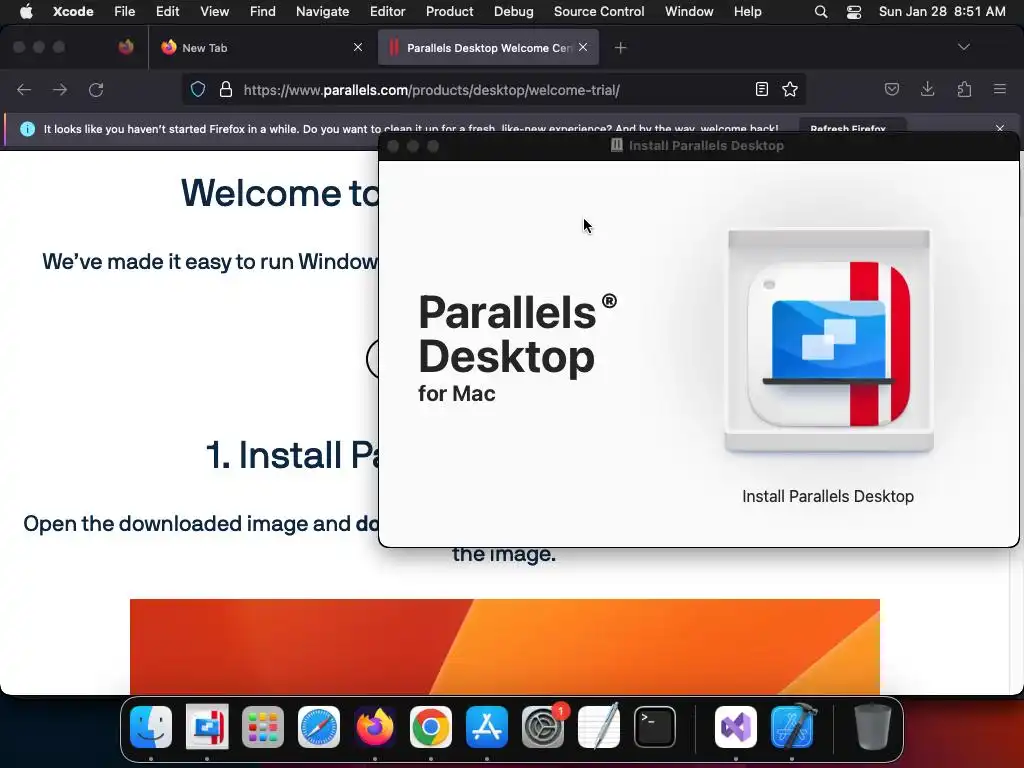Open the Extensions panel
This screenshot has width=1024, height=768.
[964, 89]
